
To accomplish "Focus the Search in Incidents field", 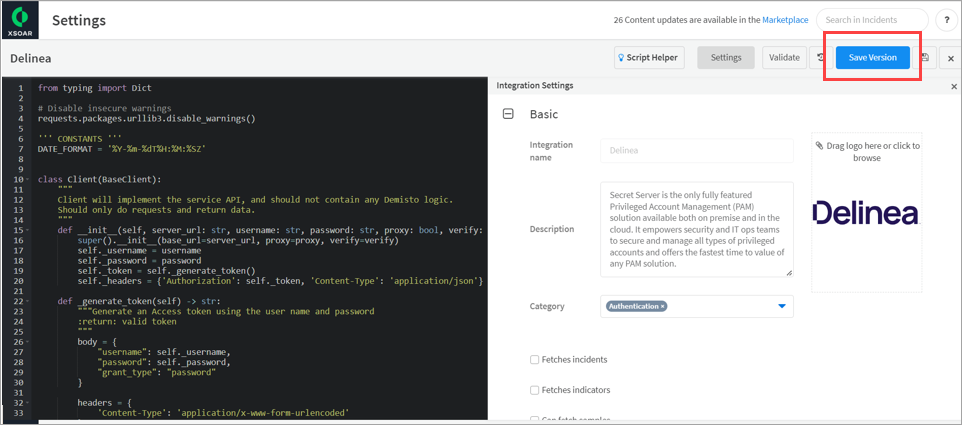I will pos(872,20).
